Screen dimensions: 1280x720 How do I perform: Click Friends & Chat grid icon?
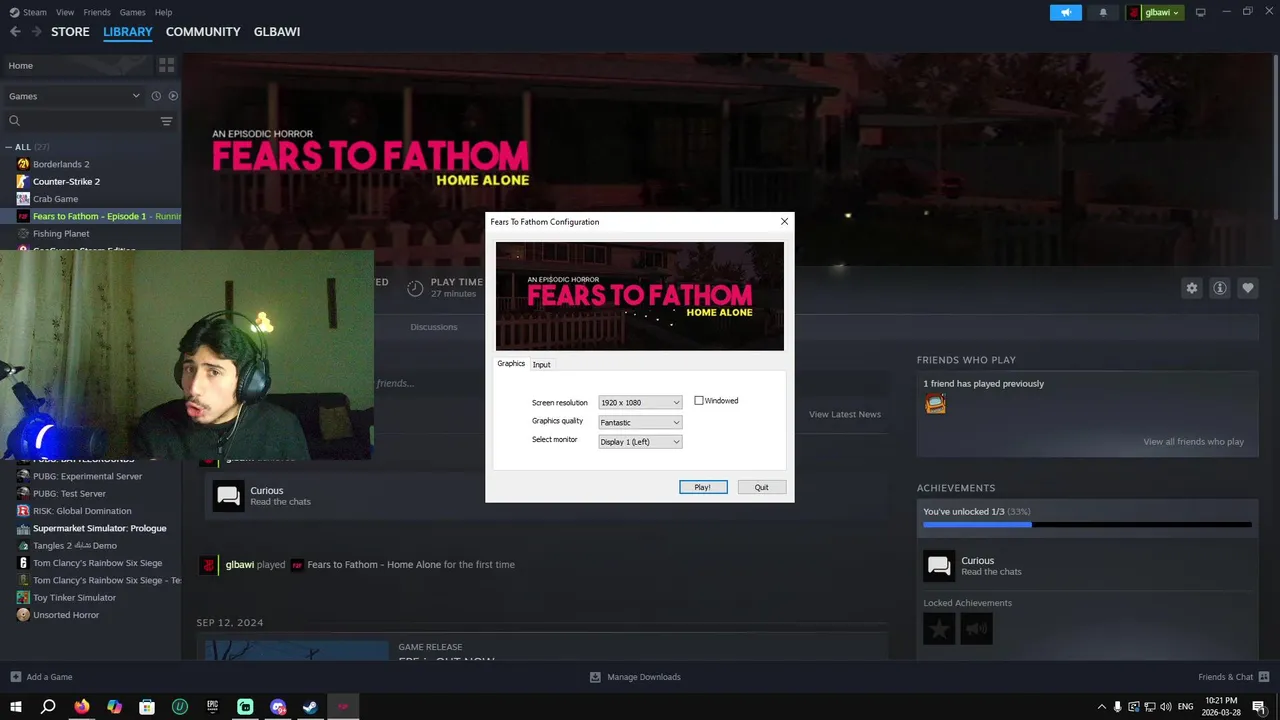pos(1265,677)
